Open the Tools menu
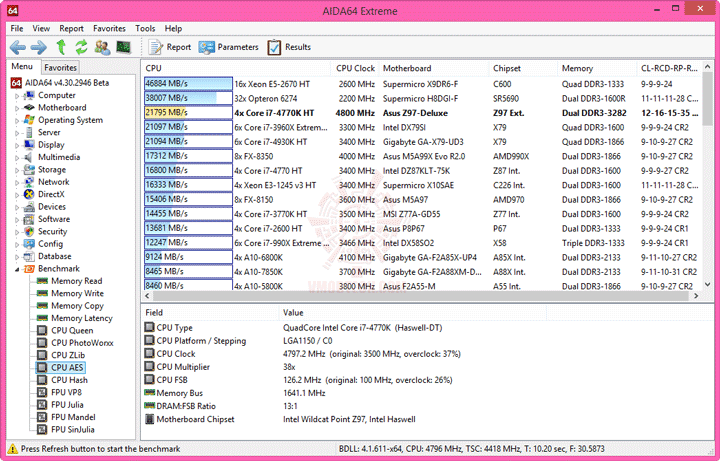The image size is (720, 461). click(x=145, y=28)
